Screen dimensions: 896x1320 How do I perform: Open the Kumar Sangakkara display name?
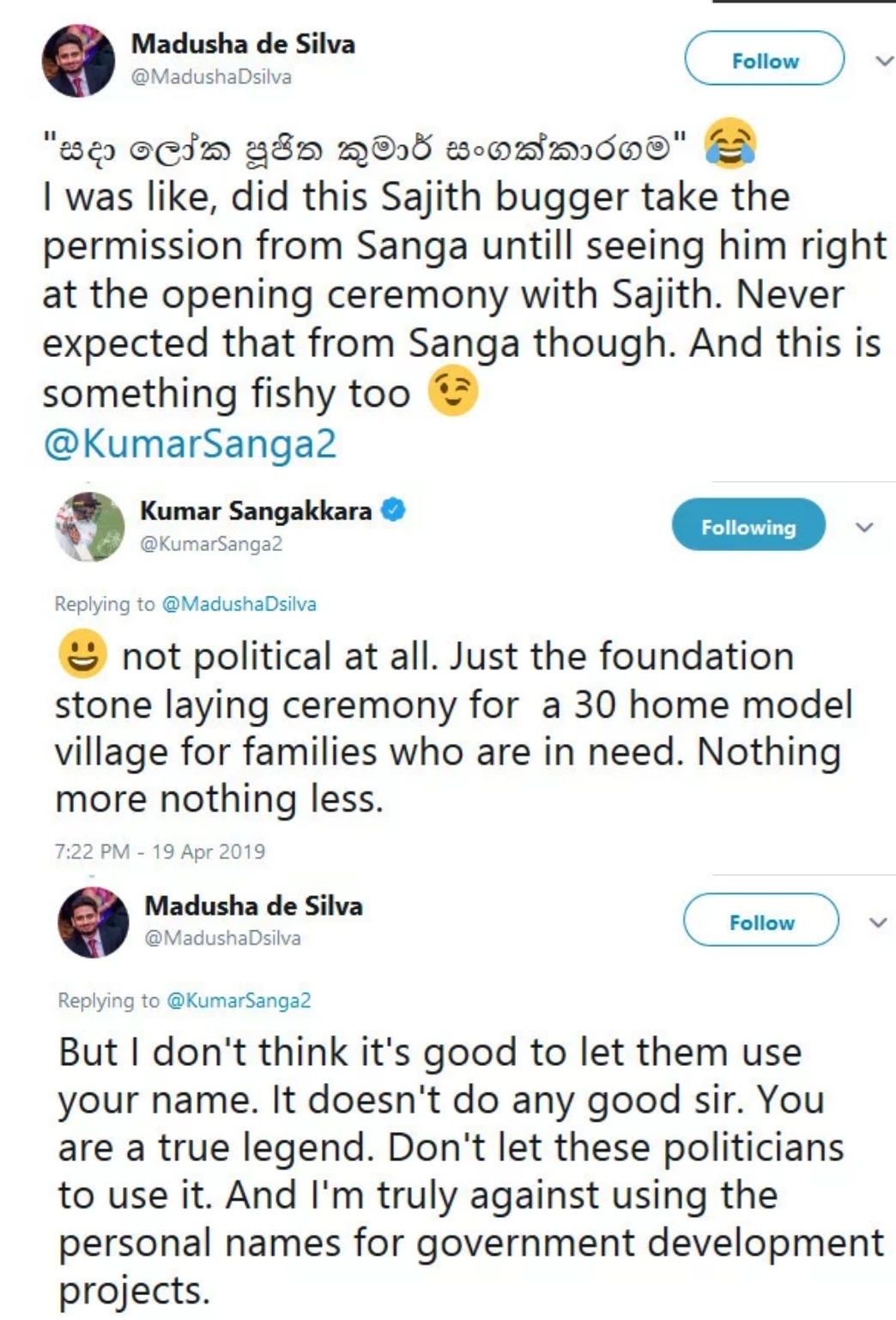pyautogui.click(x=256, y=511)
